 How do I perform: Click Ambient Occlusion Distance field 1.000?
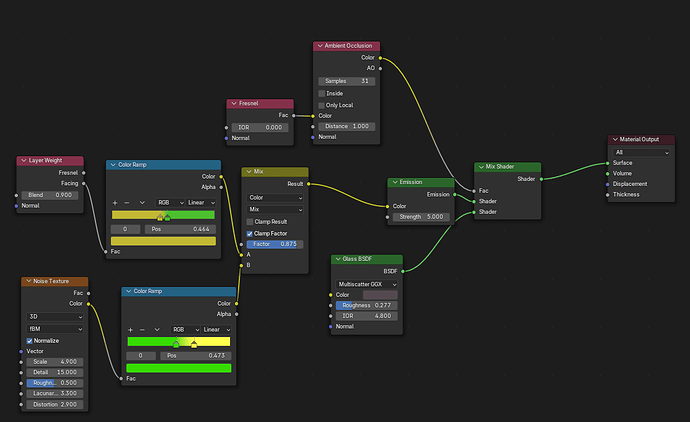point(347,126)
